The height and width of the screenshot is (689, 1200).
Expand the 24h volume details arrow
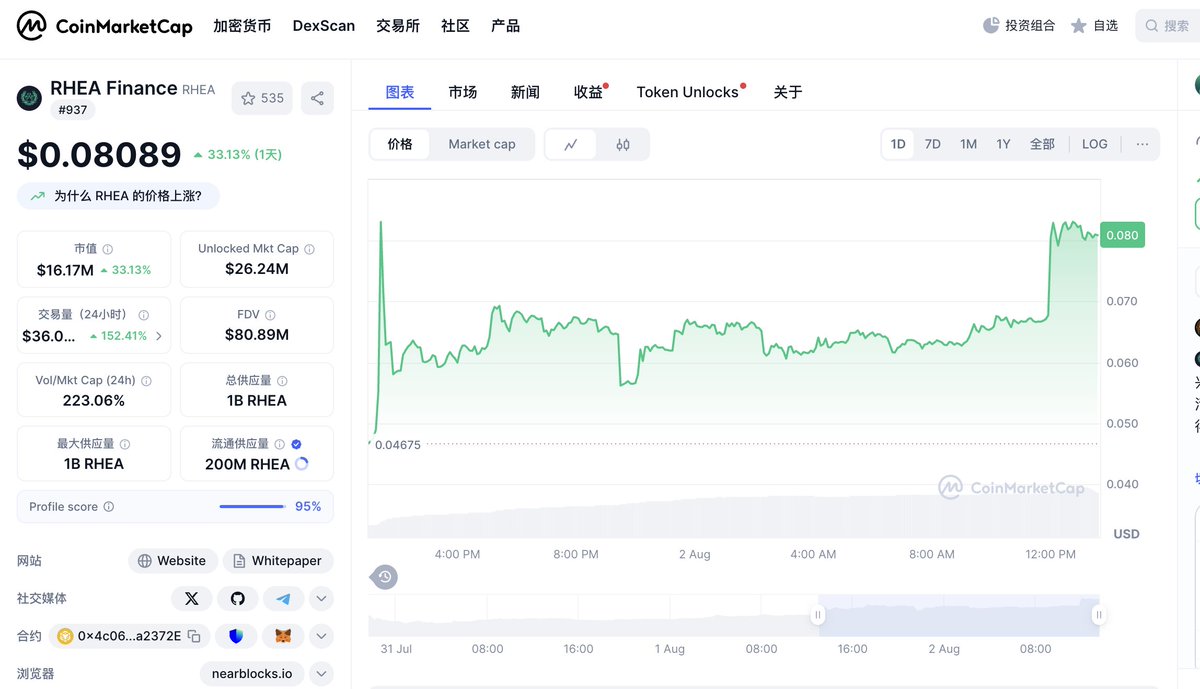pos(159,336)
